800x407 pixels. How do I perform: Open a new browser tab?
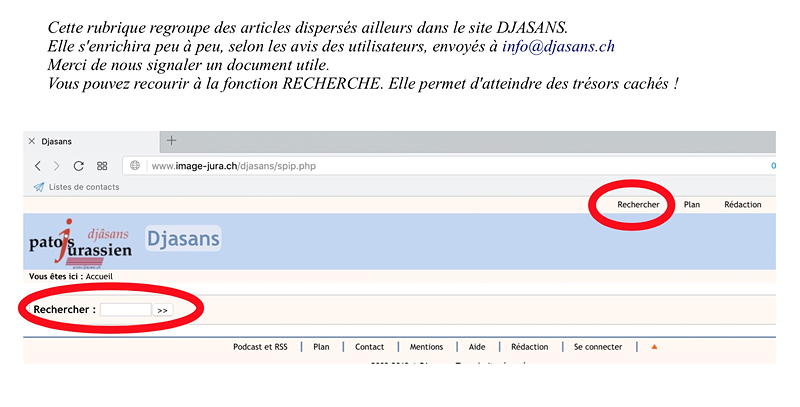point(171,140)
